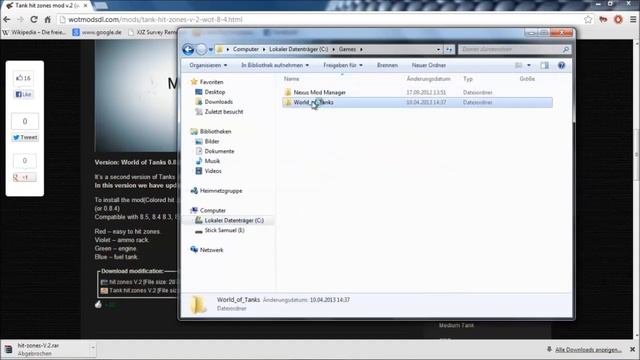640x360 pixels.
Task: Select Nexus Mod Manager folder icon
Action: (288, 92)
